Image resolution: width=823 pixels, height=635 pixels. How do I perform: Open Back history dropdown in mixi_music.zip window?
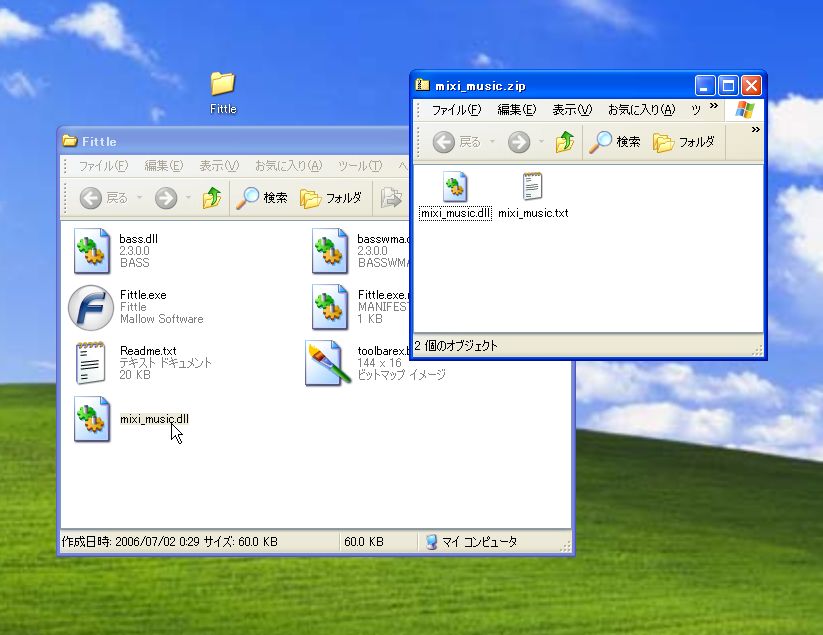pos(492,142)
